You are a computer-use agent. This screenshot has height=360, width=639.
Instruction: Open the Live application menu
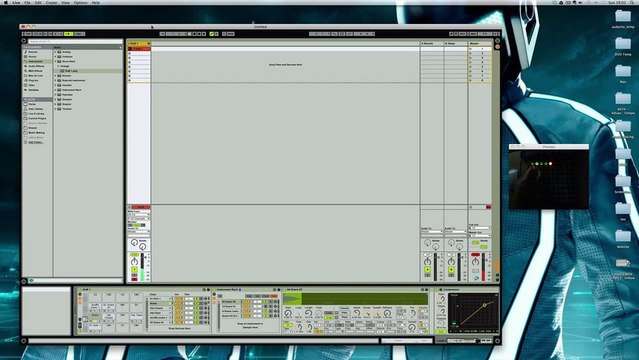click(x=16, y=2)
